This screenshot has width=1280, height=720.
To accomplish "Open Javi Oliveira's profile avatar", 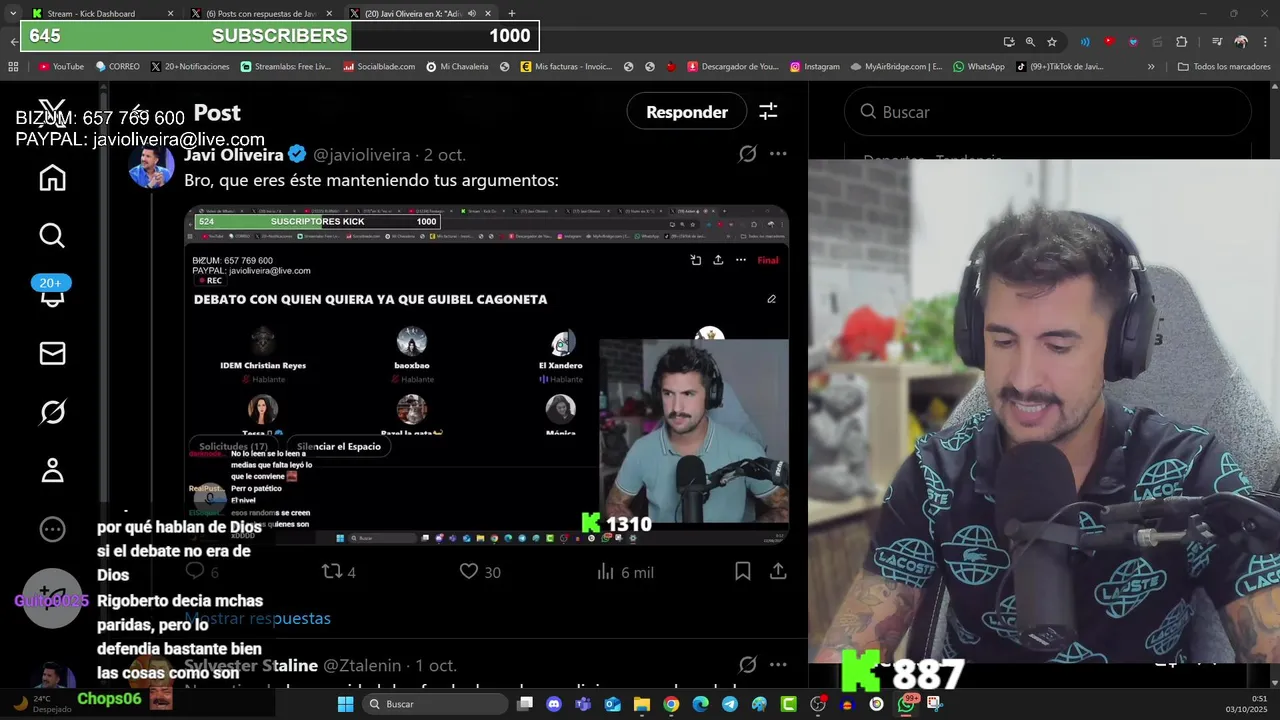I will point(151,166).
